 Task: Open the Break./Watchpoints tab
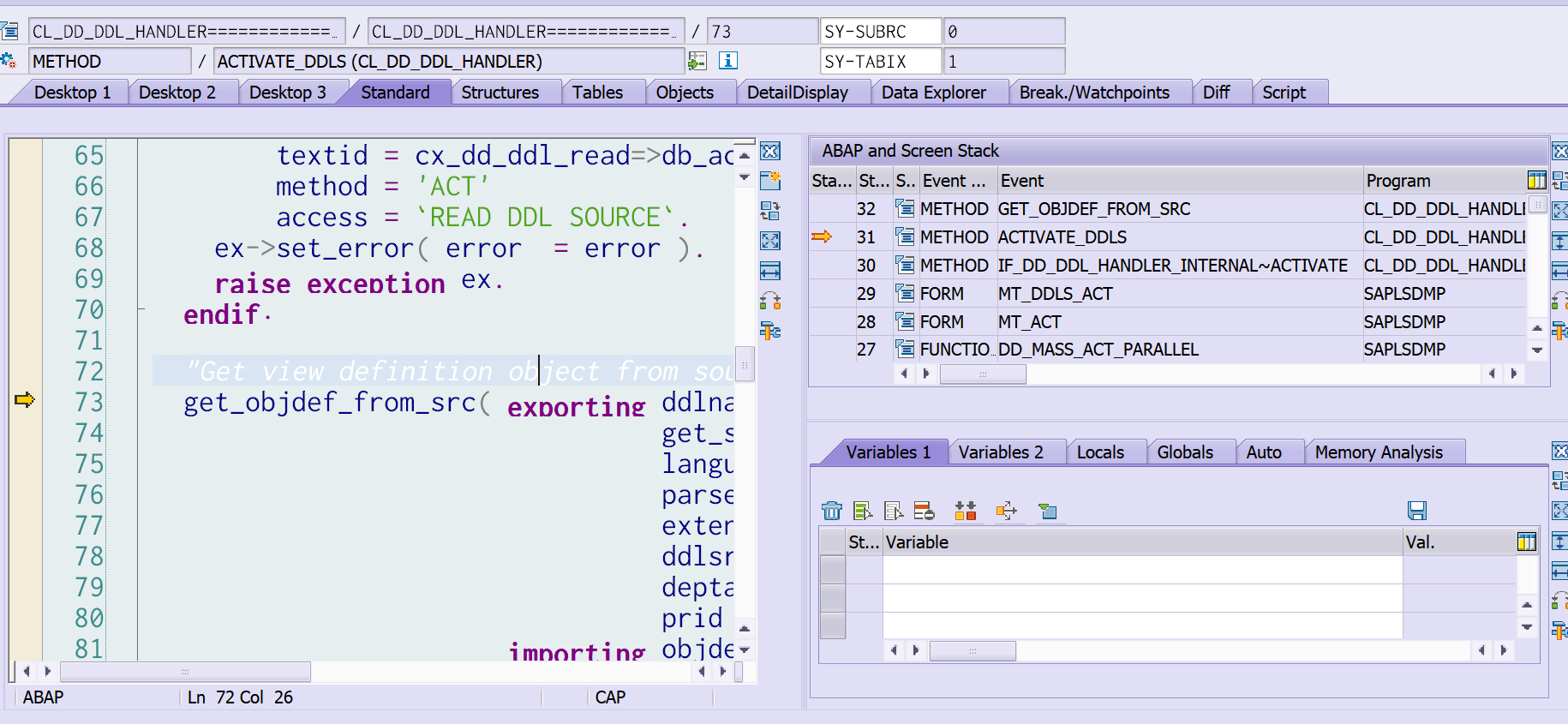[x=1094, y=93]
